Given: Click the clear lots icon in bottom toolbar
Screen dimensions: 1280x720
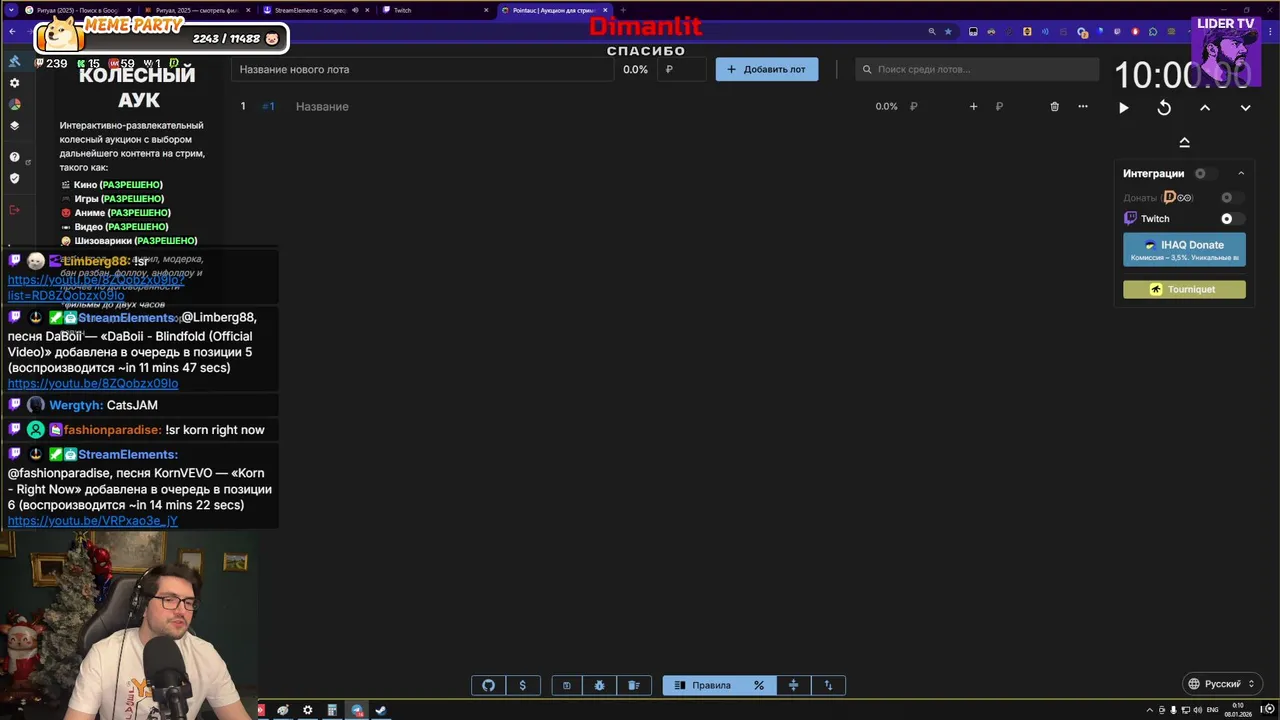Looking at the screenshot, I should 634,685.
